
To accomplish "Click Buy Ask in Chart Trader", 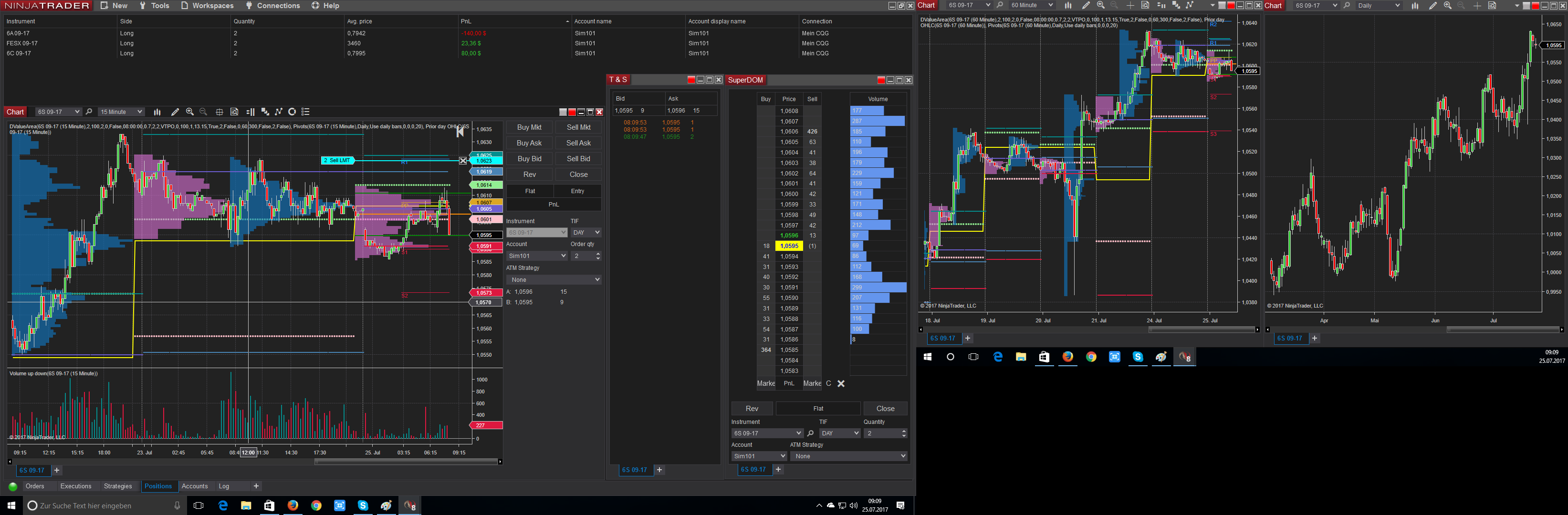I will [529, 144].
